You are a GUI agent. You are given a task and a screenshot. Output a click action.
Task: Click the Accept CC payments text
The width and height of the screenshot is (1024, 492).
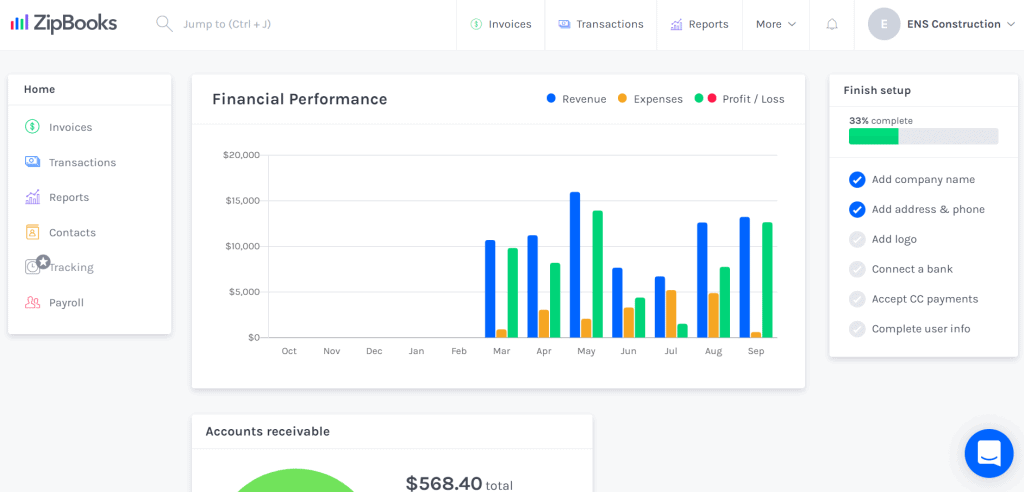[x=925, y=299]
